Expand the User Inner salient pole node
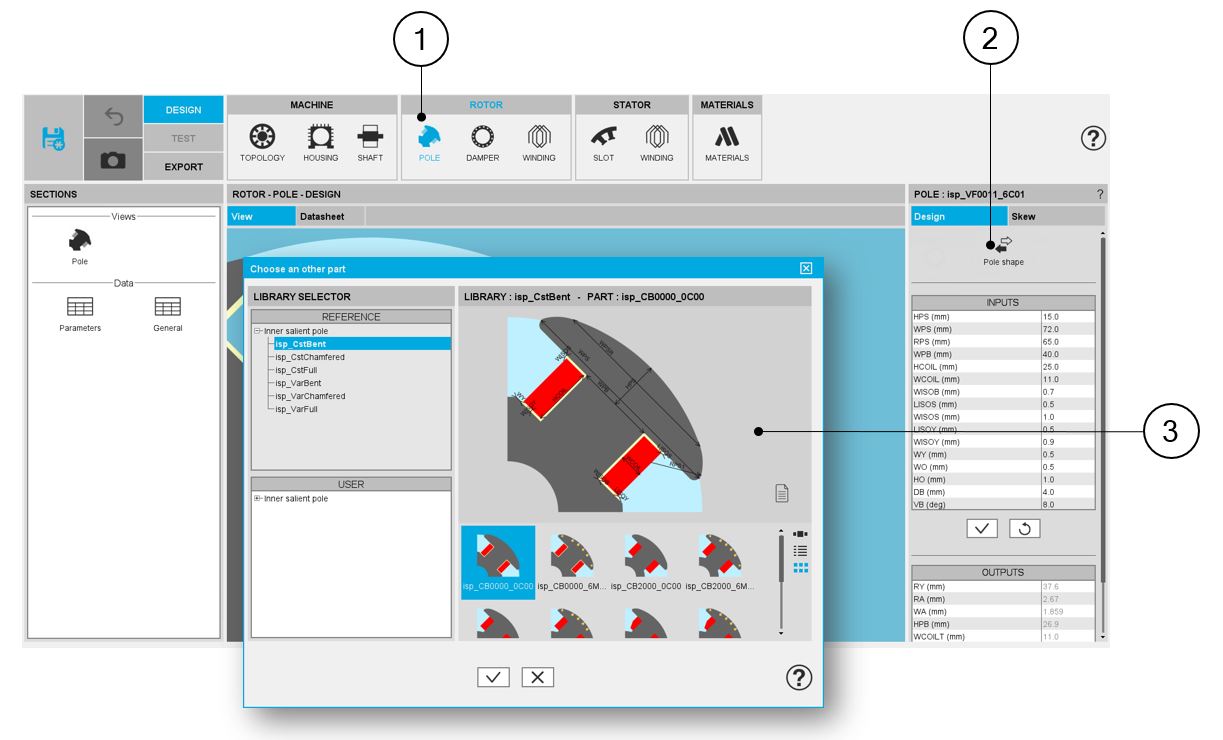 (257, 498)
